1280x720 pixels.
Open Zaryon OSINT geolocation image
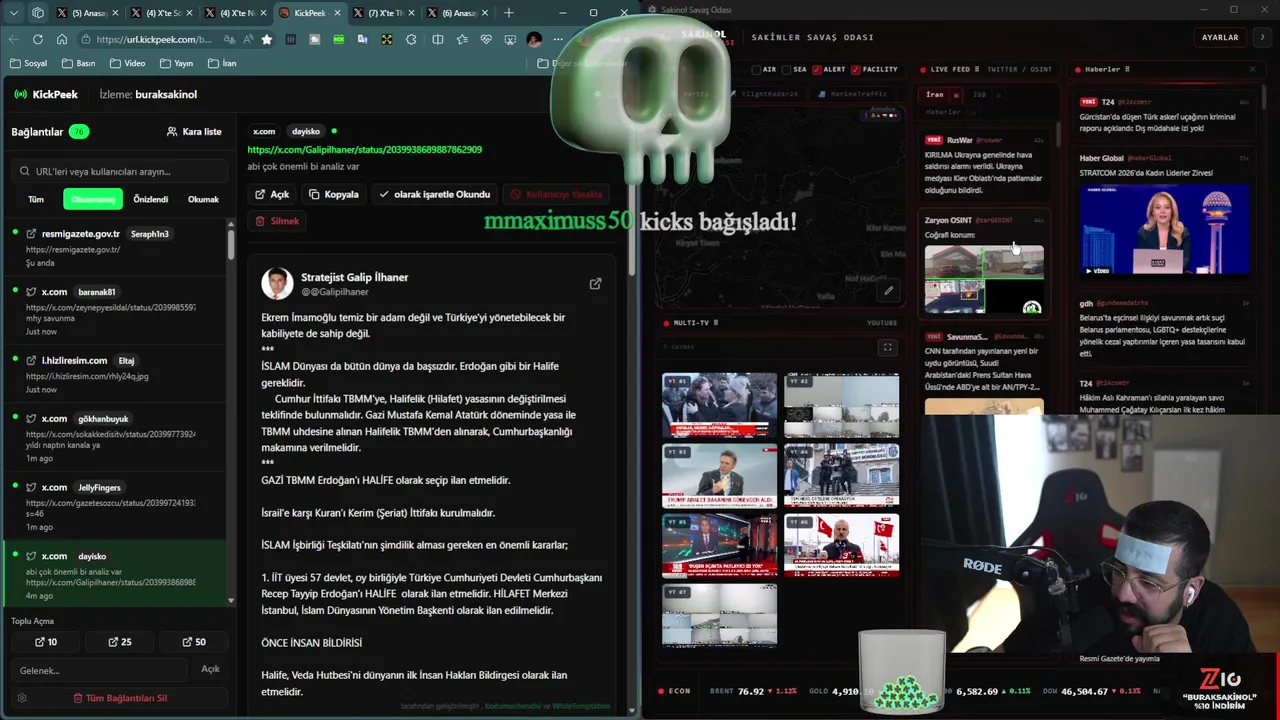[x=984, y=280]
